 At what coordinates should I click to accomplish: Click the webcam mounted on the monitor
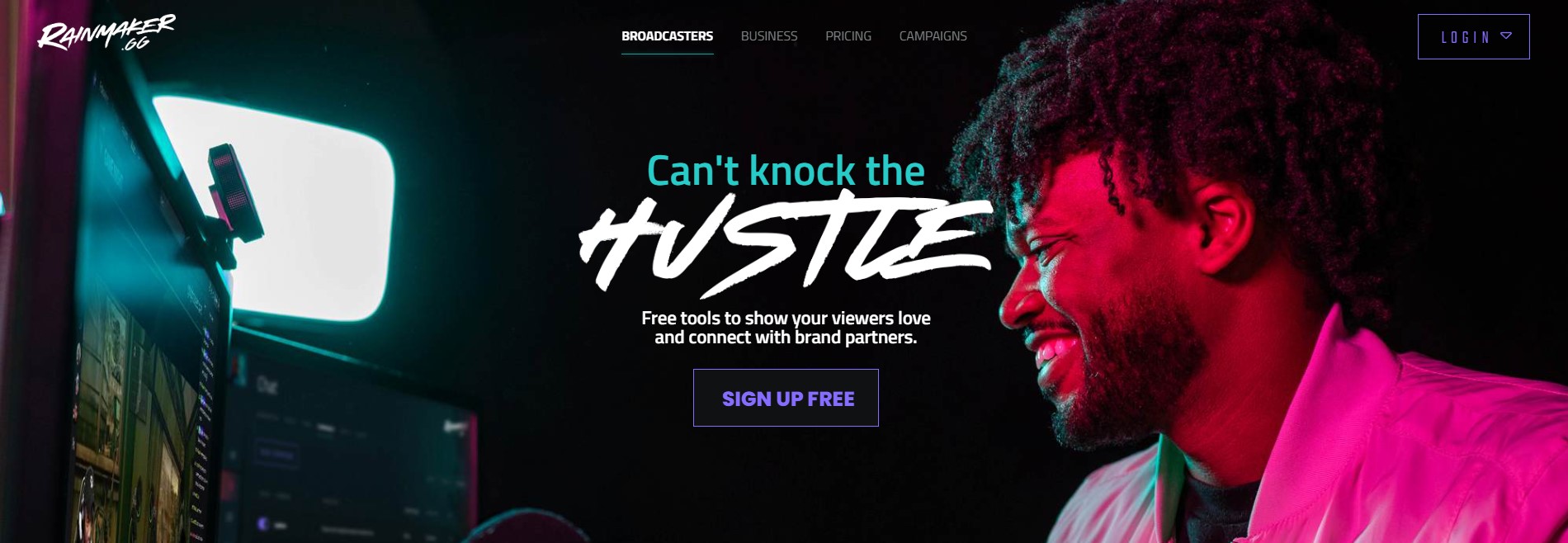234,194
